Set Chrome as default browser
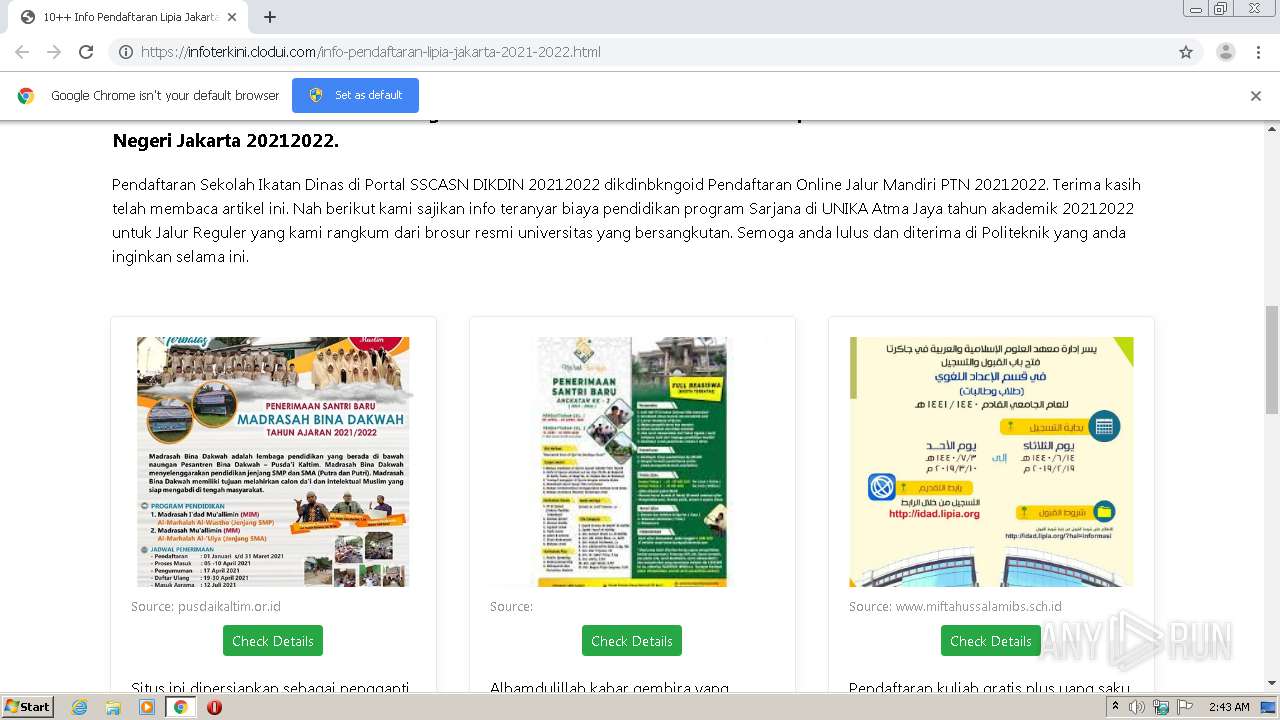Viewport: 1280px width, 720px height. [x=355, y=95]
